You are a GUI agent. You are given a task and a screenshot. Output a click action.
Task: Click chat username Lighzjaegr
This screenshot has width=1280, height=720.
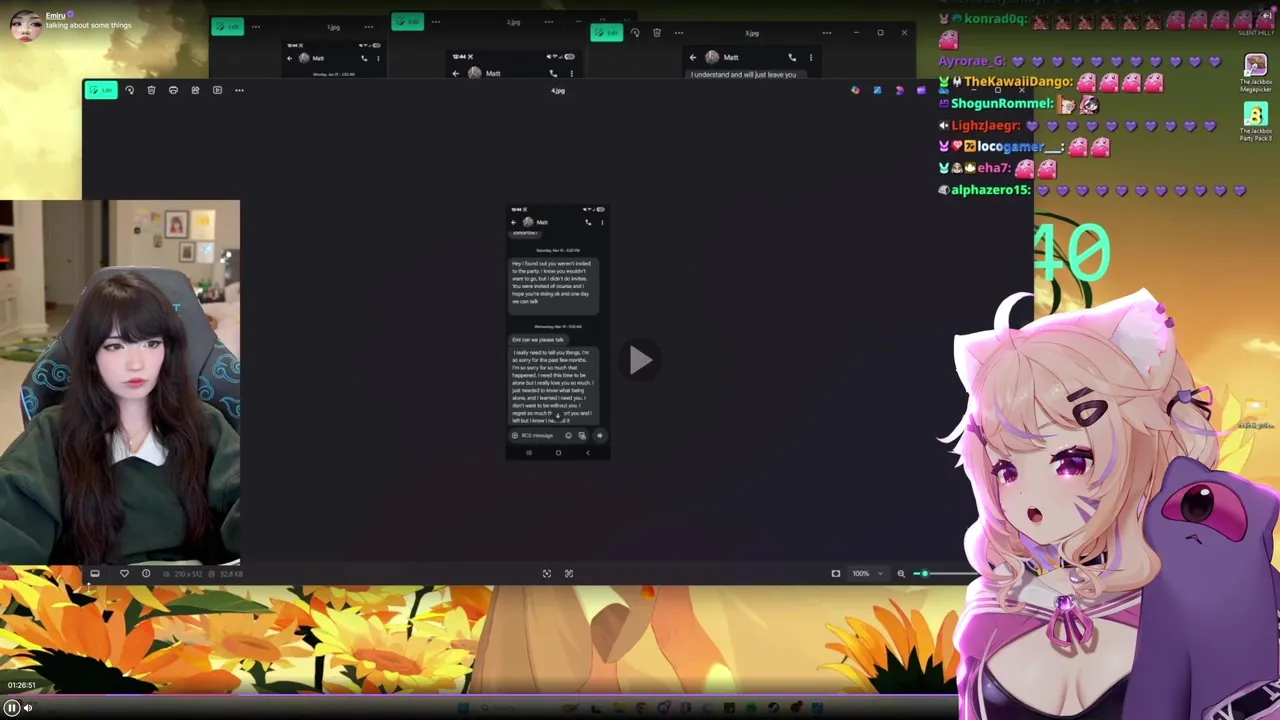985,126
